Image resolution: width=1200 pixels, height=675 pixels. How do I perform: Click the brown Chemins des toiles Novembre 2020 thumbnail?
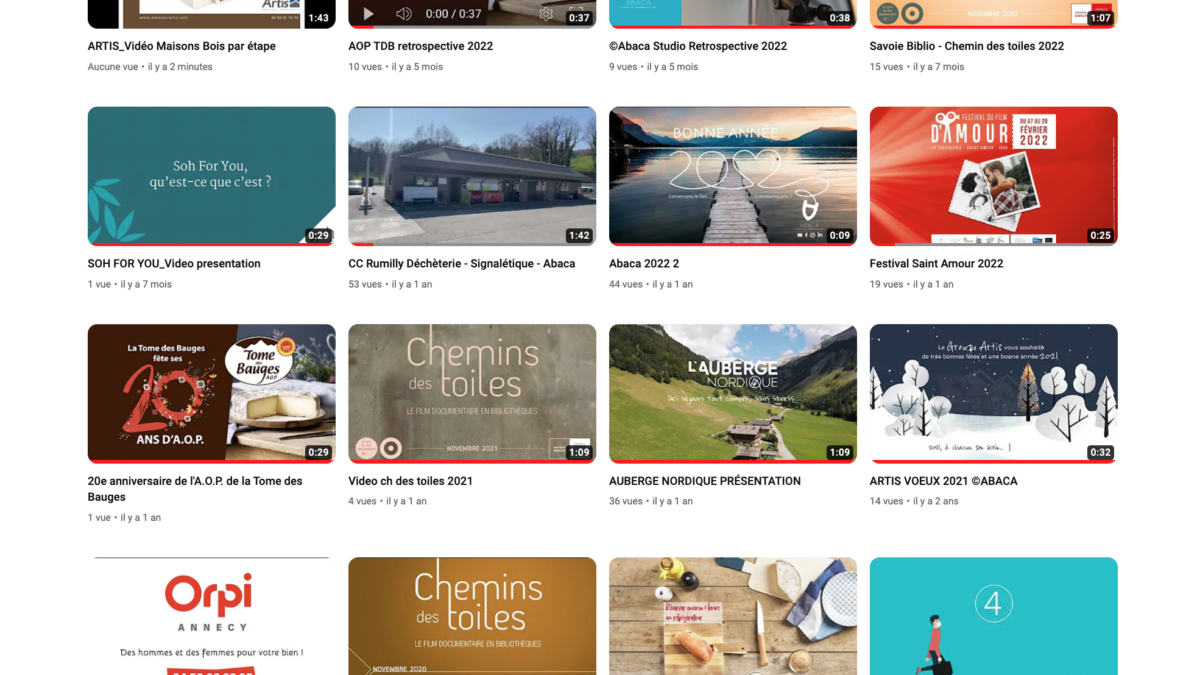click(x=472, y=616)
